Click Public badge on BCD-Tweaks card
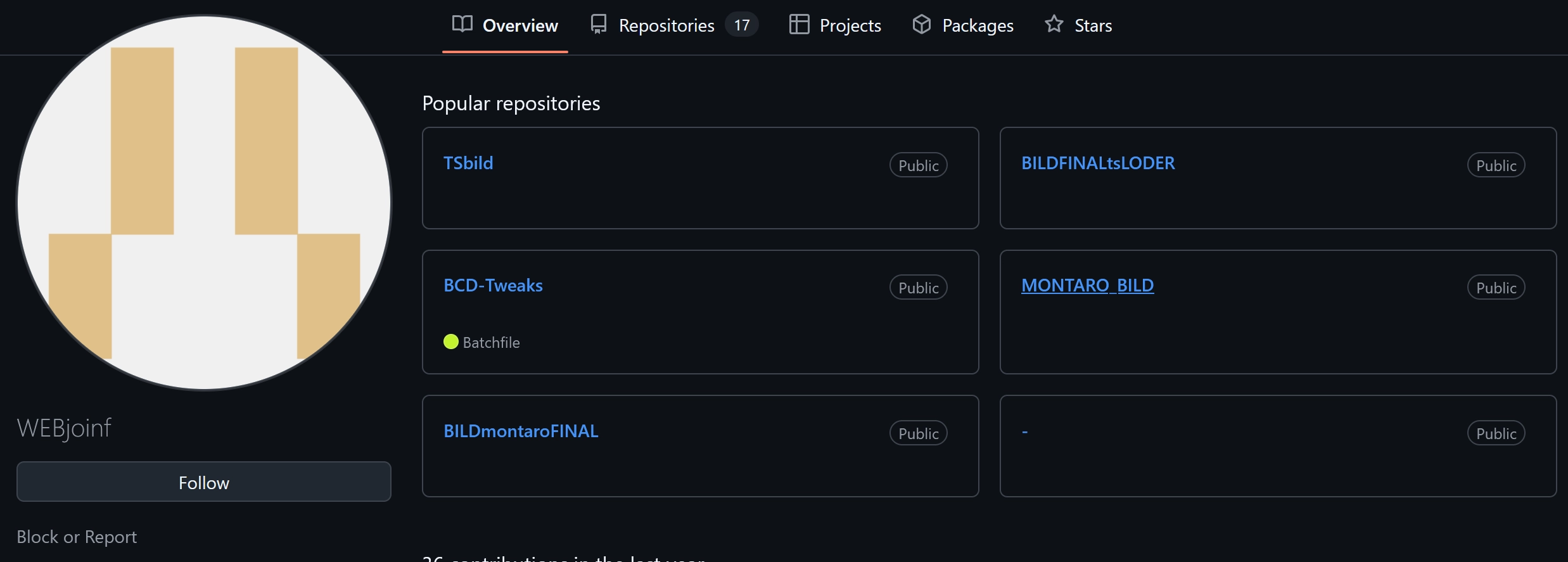 [918, 287]
